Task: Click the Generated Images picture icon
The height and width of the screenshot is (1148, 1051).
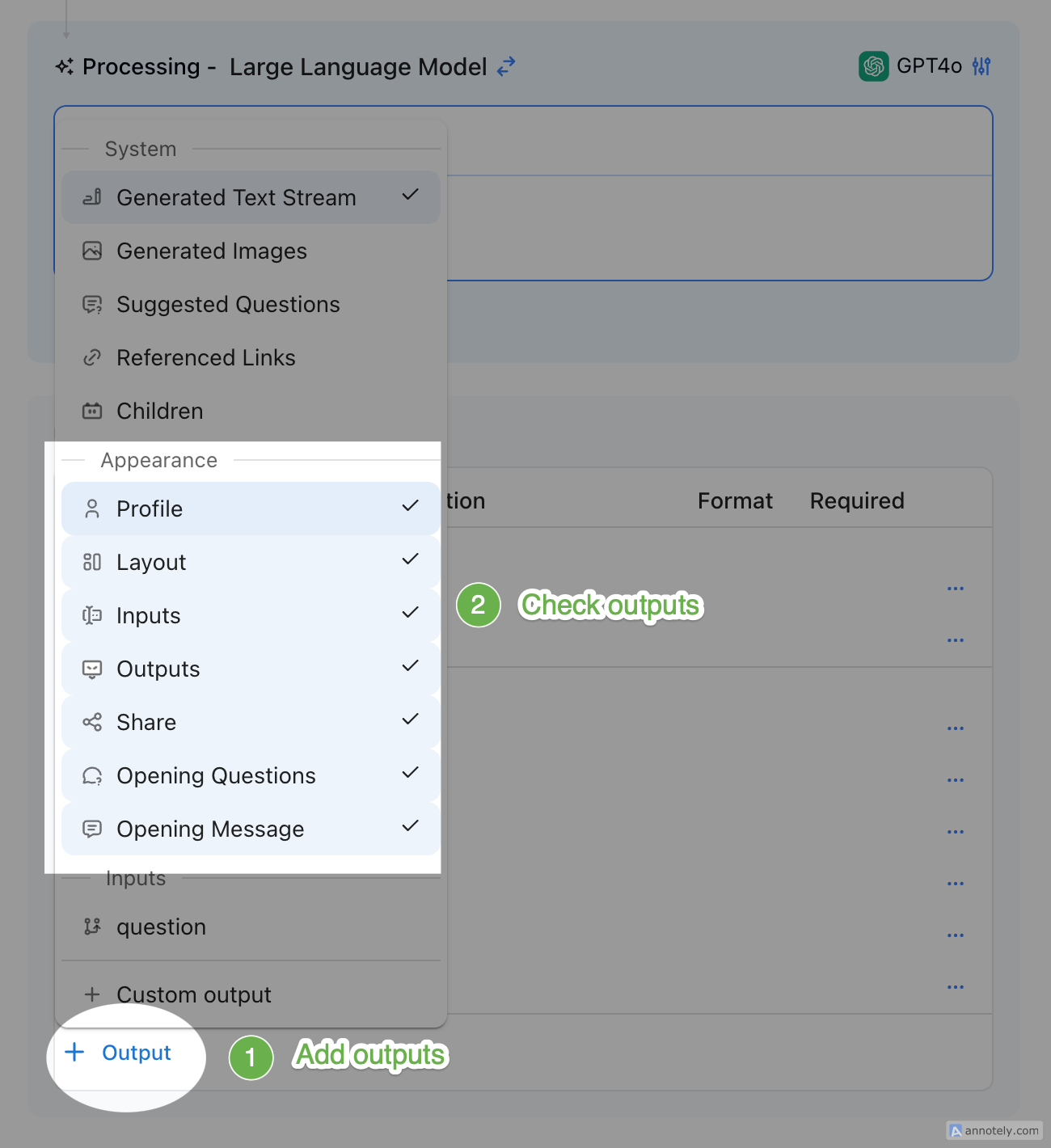Action: (x=92, y=251)
